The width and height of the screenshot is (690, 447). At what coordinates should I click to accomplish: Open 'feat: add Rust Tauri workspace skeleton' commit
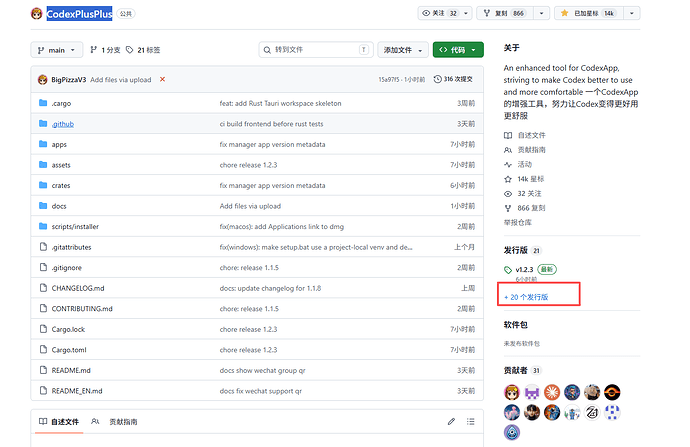coord(280,103)
